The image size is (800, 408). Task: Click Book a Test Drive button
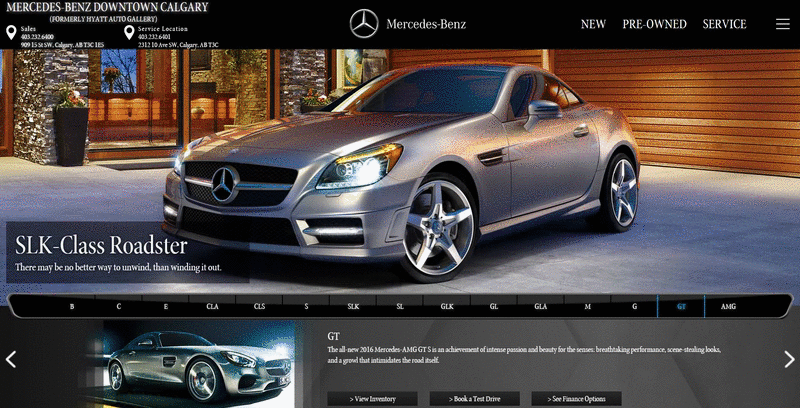tap(474, 399)
